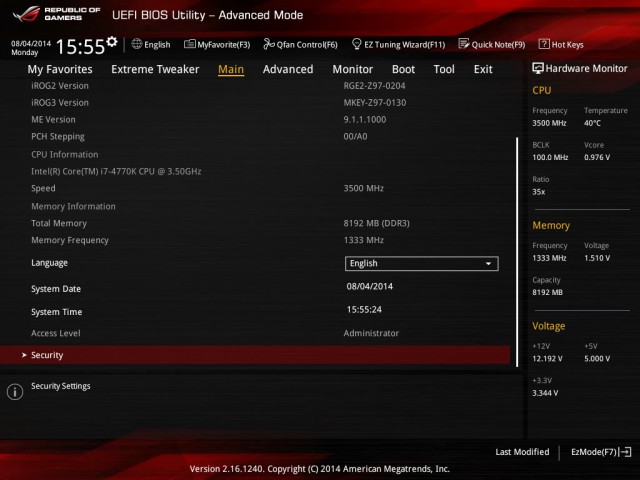The width and height of the screenshot is (640, 480).
Task: Click the Memory Voltage 1.510 V reading
Action: (597, 258)
